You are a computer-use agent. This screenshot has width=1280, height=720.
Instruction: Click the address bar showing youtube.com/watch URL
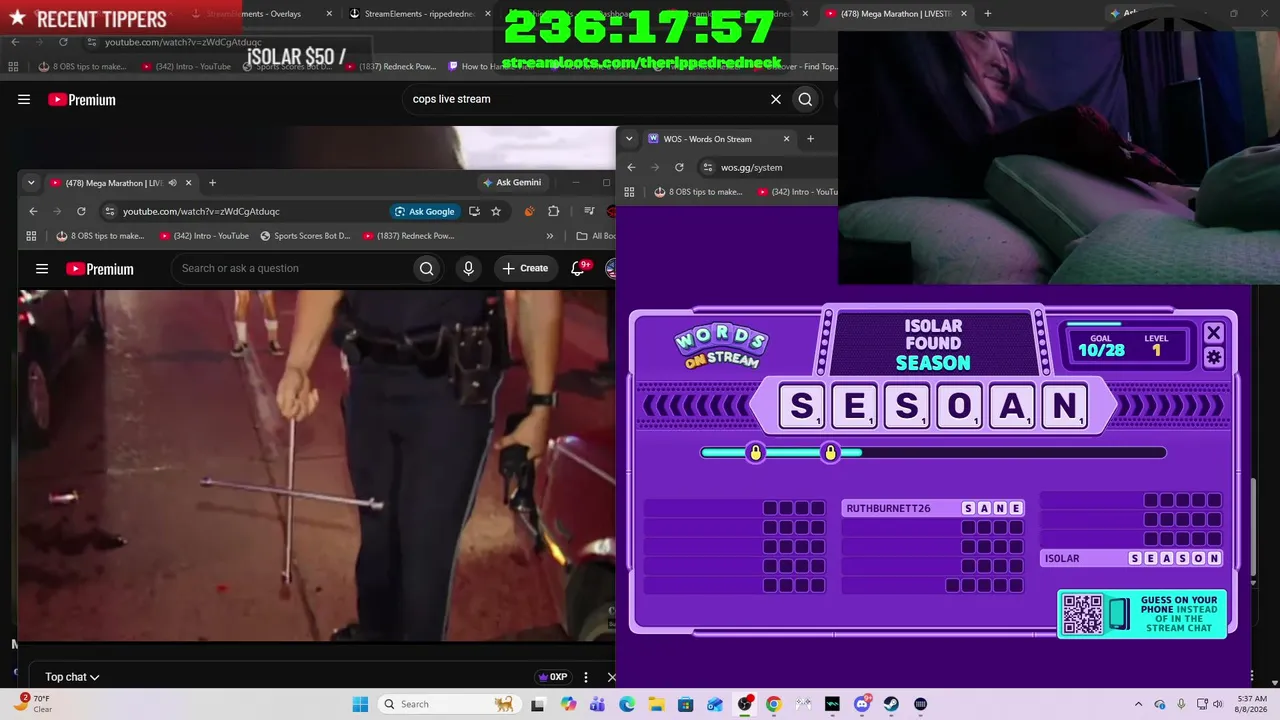(x=255, y=211)
